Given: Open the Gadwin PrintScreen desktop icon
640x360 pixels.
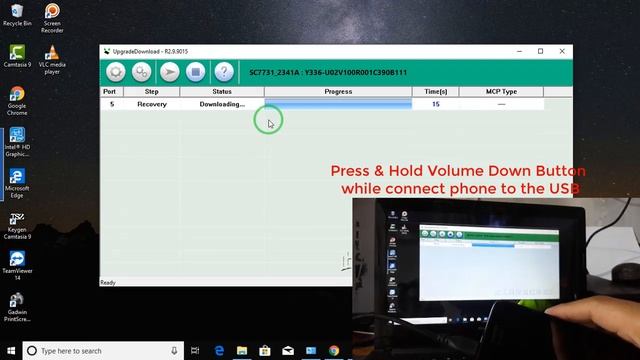Looking at the screenshot, I should tap(17, 307).
